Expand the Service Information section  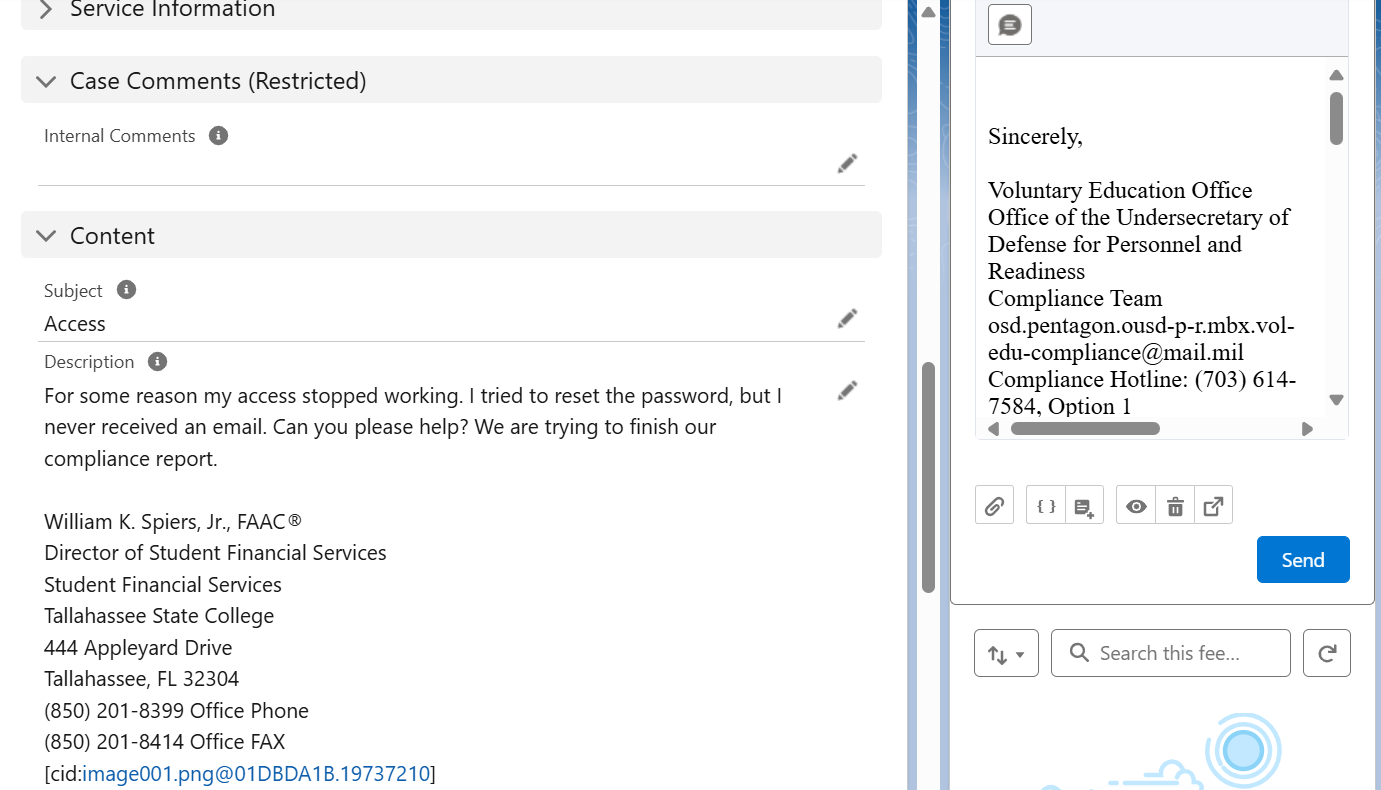pyautogui.click(x=46, y=10)
